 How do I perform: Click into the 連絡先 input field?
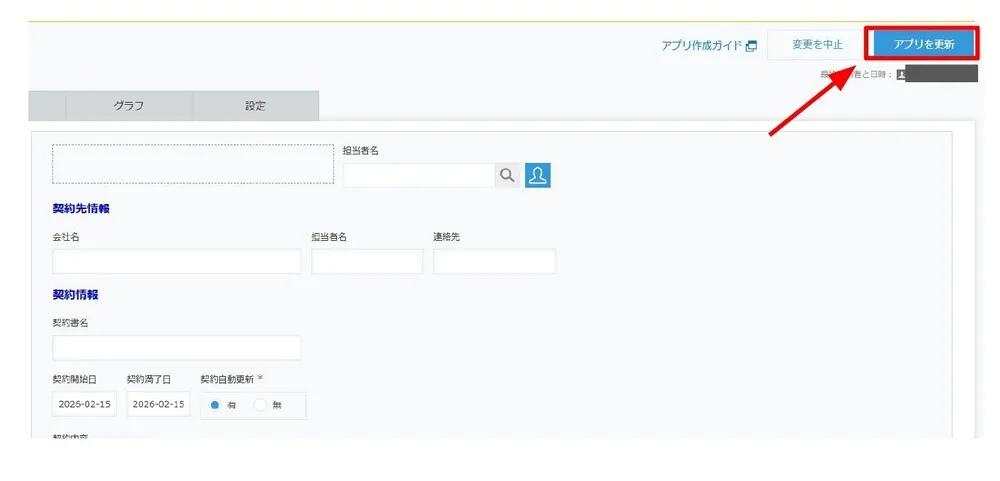[494, 262]
